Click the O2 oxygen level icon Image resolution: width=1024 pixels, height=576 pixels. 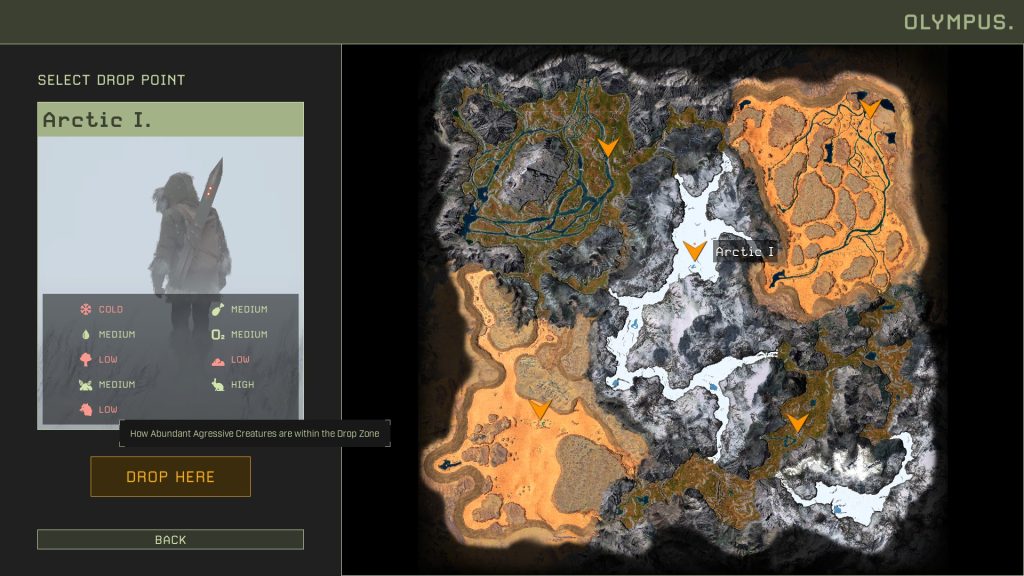click(217, 334)
